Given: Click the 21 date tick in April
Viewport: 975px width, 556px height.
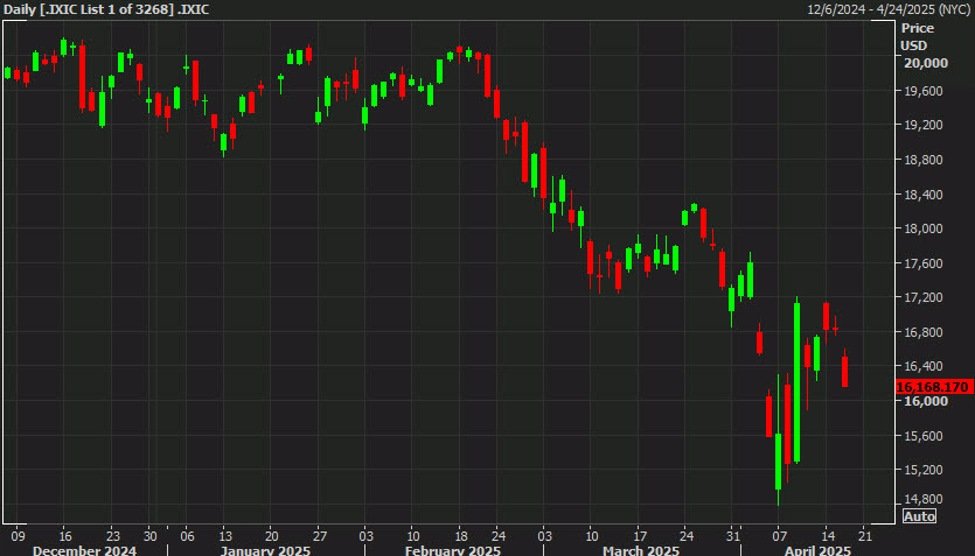Looking at the screenshot, I should (x=864, y=534).
